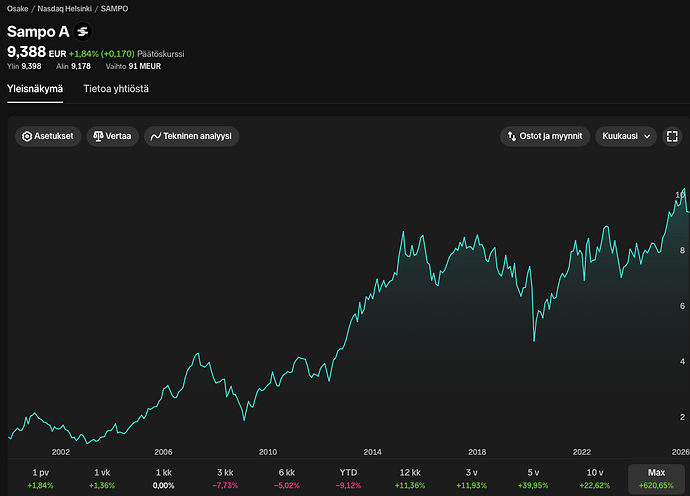690x496 pixels.
Task: Select the 12 kk time range
Action: tap(410, 478)
